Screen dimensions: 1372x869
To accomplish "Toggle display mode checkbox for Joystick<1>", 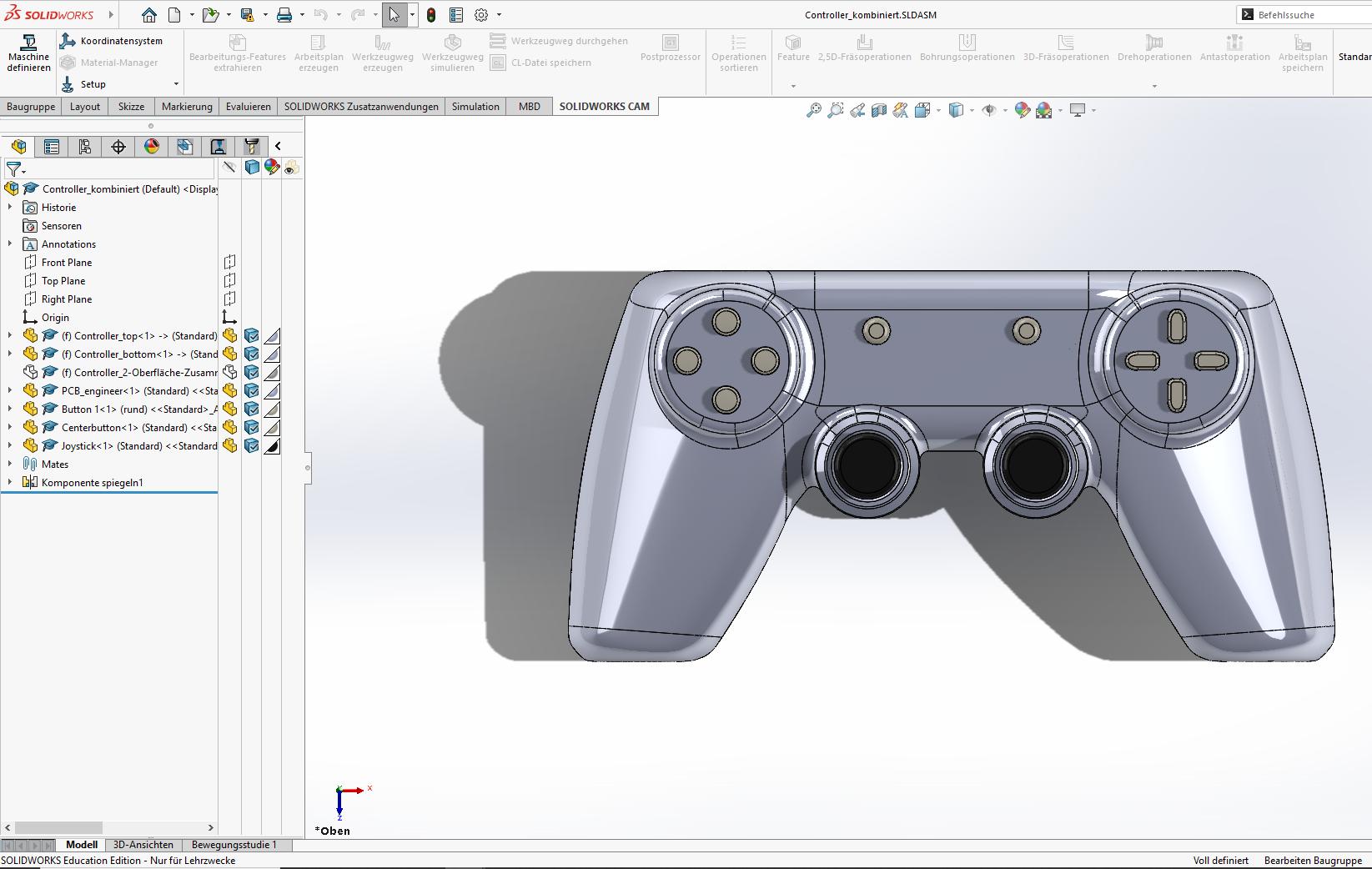I will [251, 446].
